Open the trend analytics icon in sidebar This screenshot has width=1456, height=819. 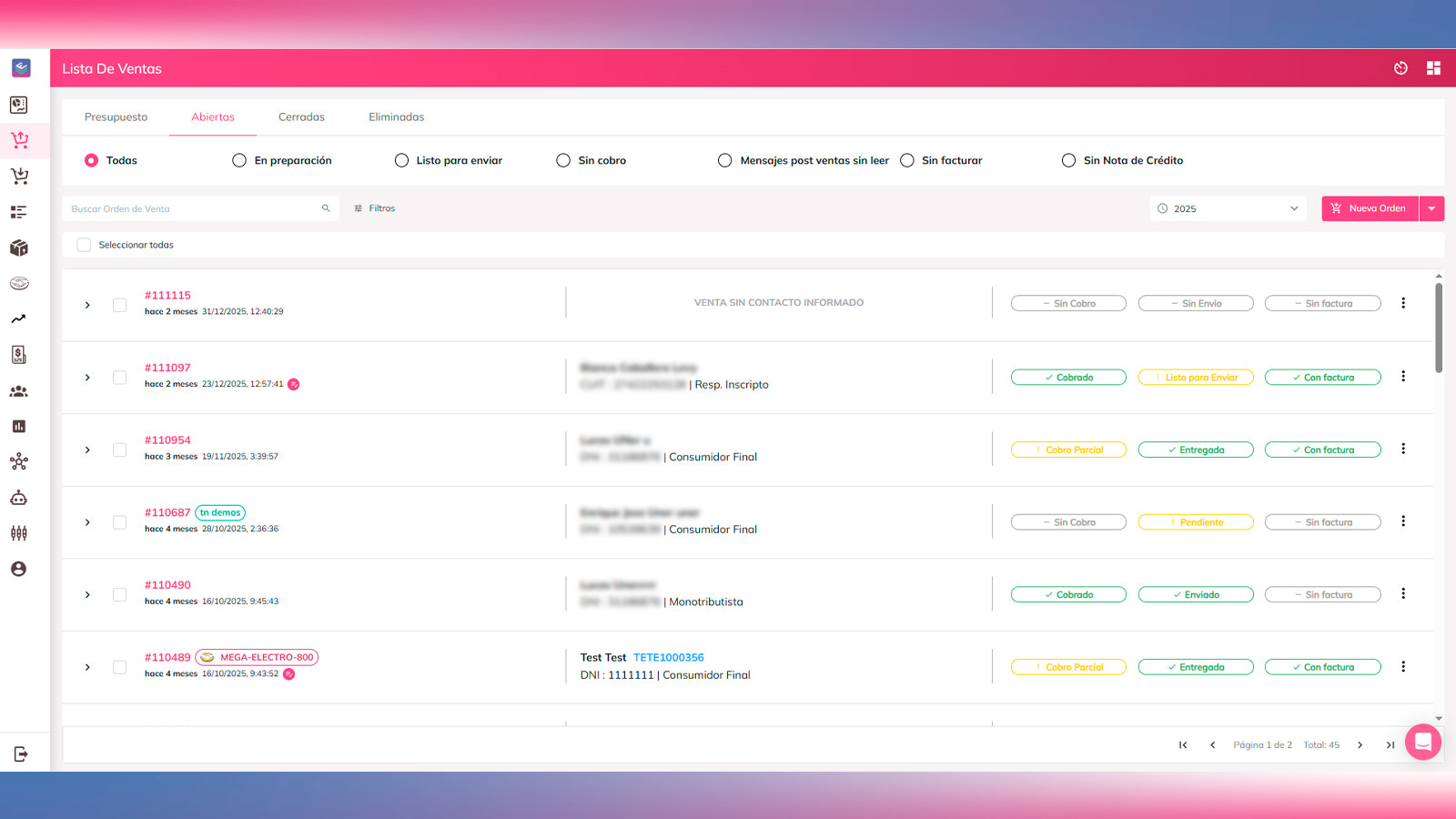click(19, 319)
